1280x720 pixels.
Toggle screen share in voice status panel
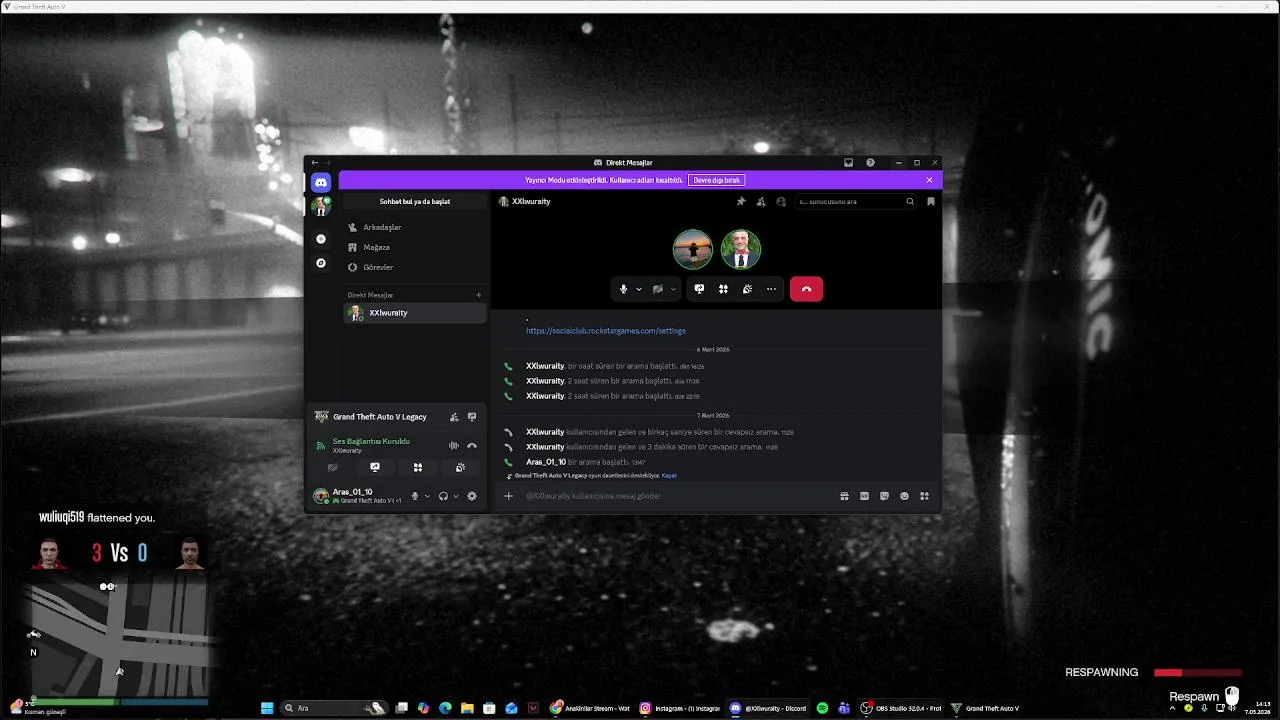point(375,467)
